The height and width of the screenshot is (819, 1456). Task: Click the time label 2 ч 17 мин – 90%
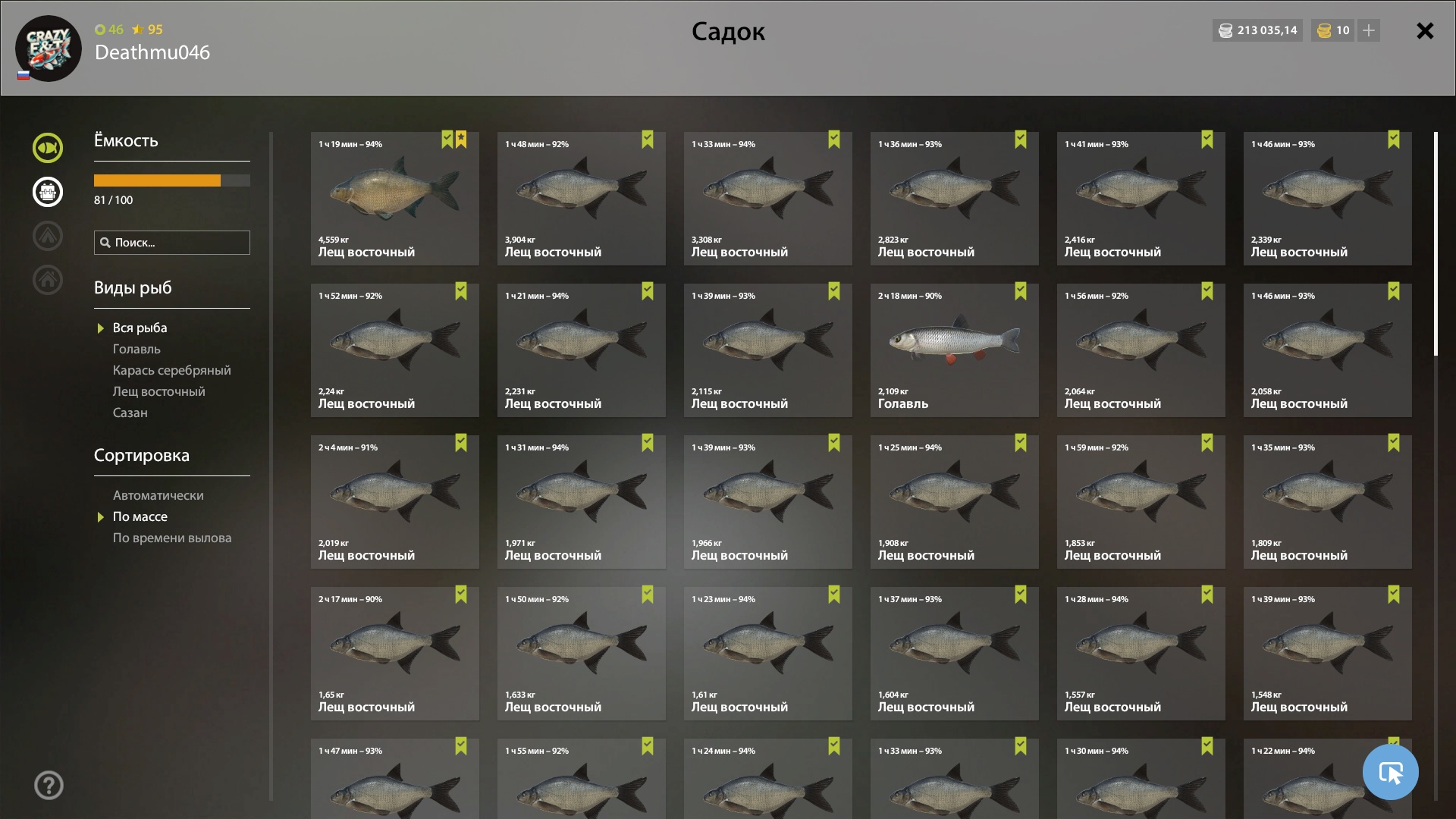[x=350, y=599]
